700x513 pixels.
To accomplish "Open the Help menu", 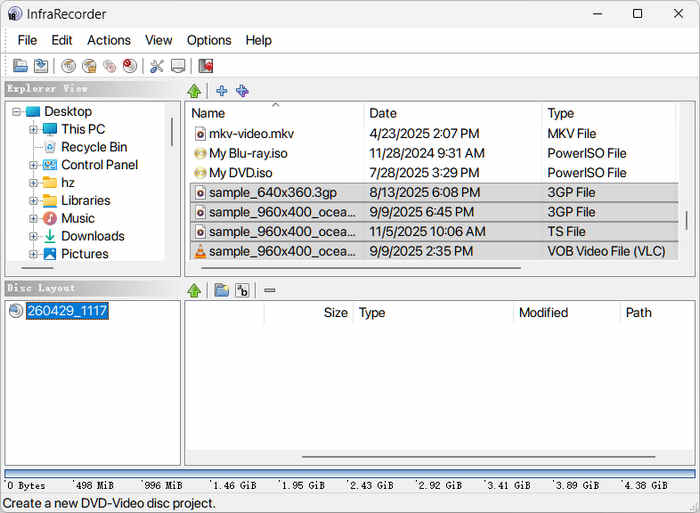I will coord(258,40).
